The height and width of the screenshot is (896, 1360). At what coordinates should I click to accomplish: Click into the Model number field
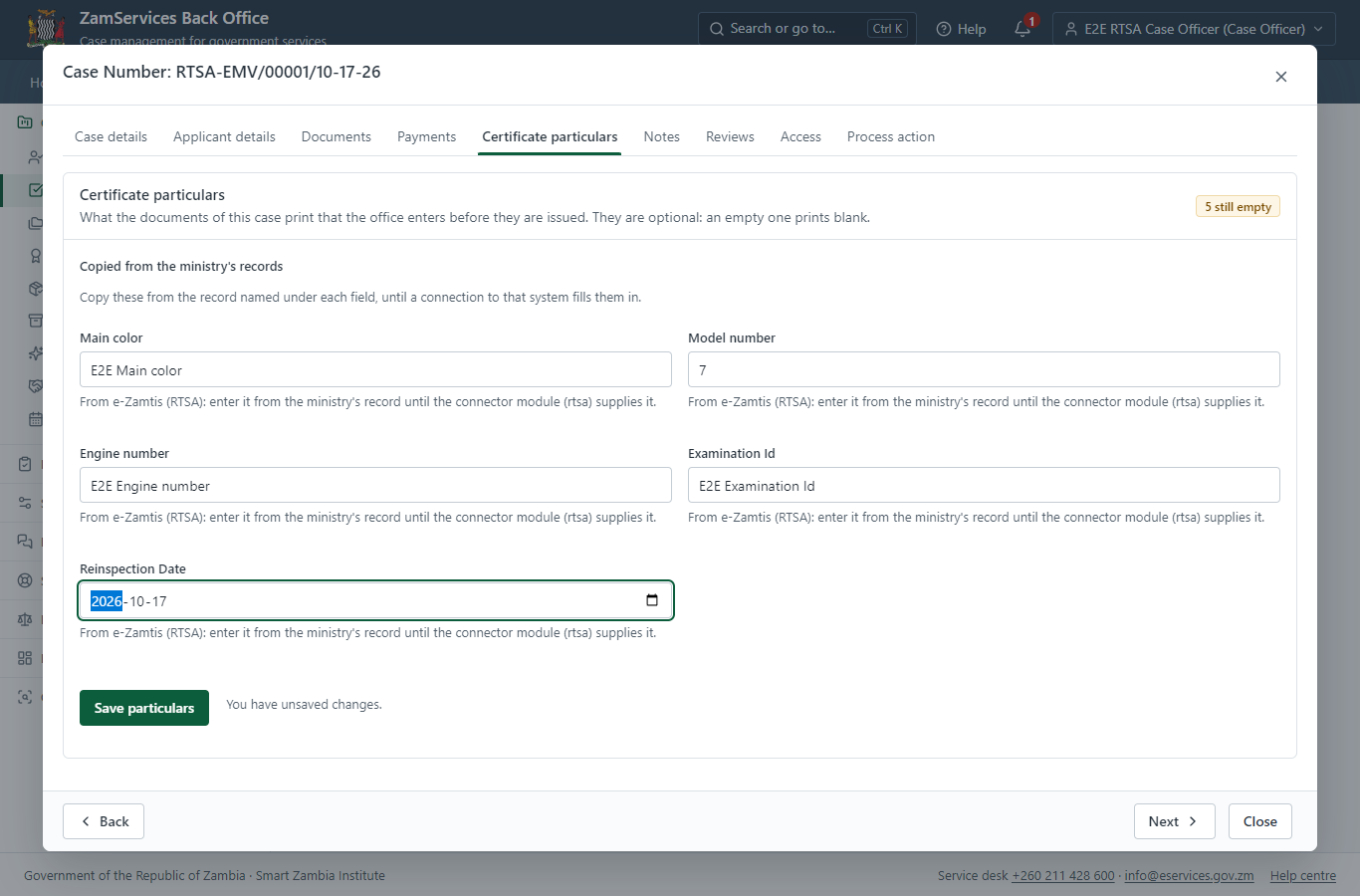coord(984,369)
